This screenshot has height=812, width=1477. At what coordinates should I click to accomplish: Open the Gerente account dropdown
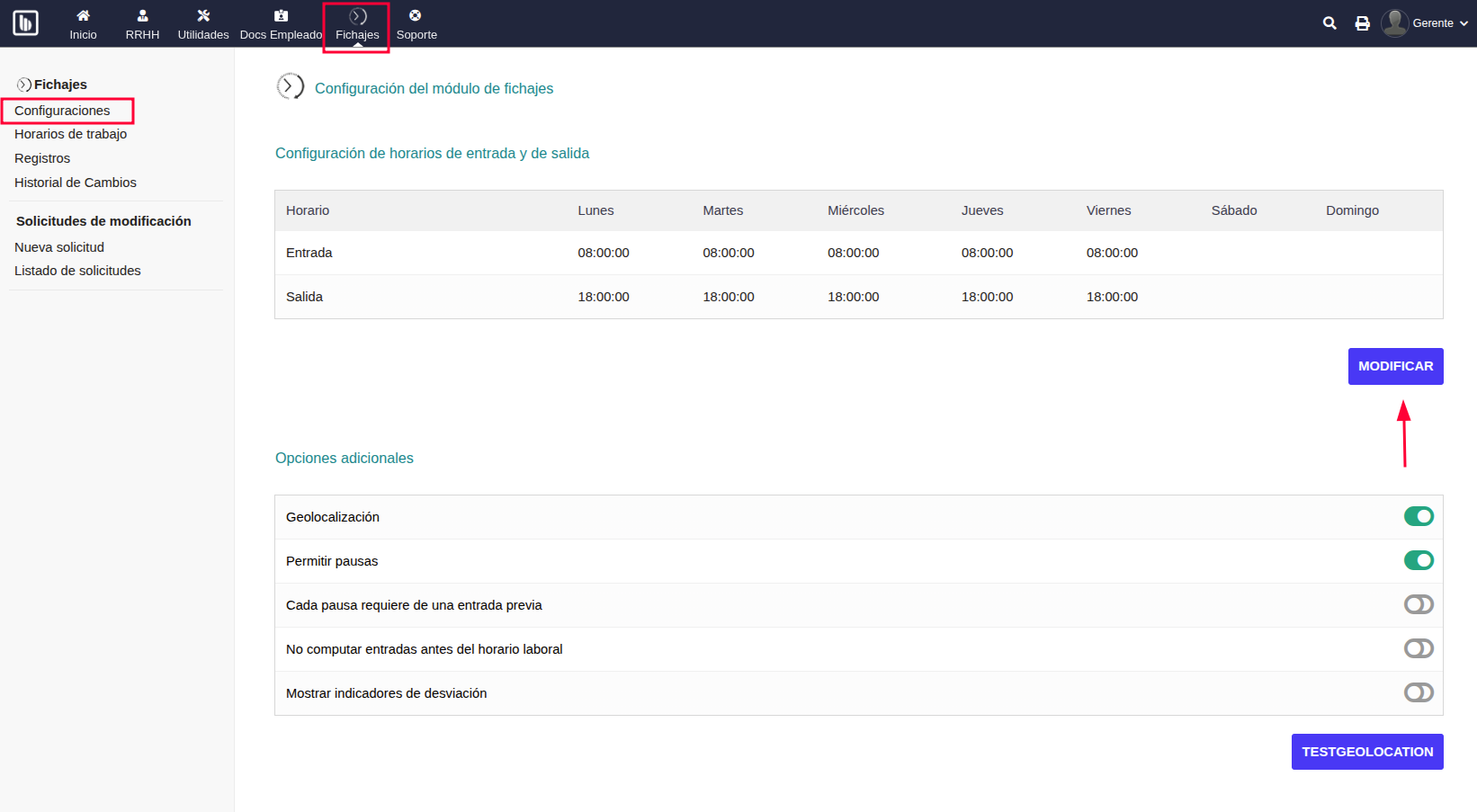1434,23
